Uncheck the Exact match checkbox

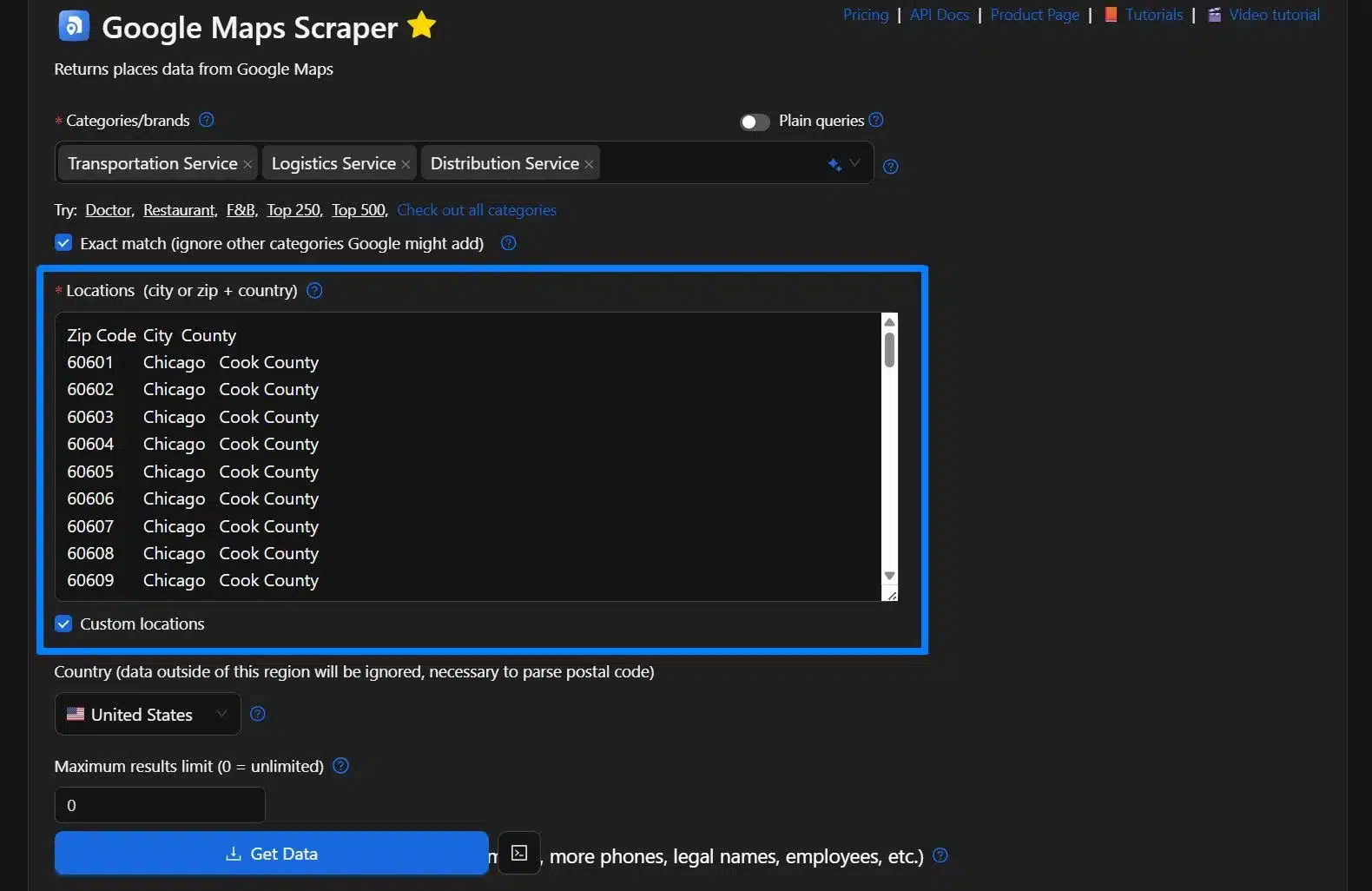pos(63,243)
